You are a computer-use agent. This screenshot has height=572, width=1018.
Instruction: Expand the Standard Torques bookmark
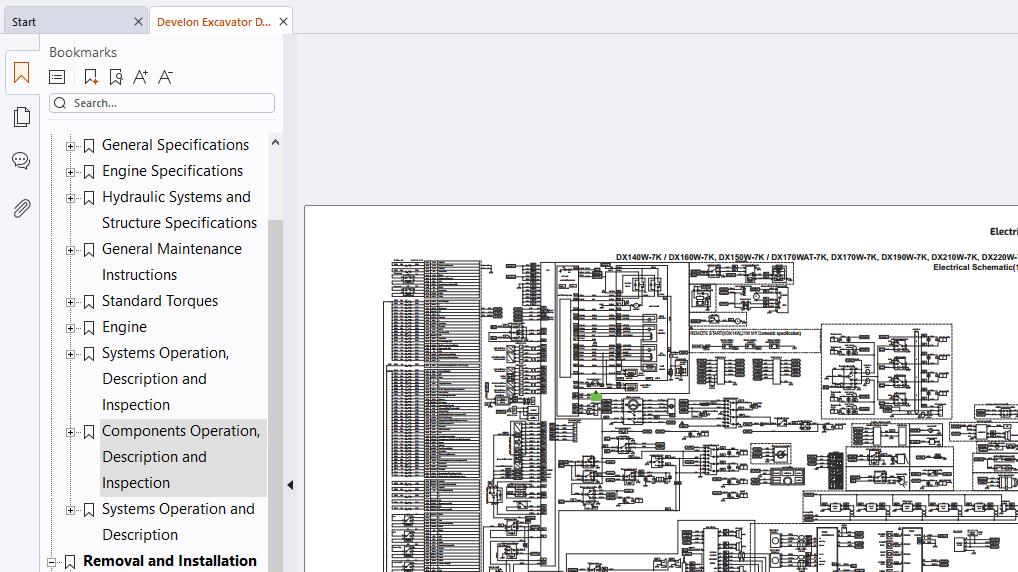tap(70, 302)
